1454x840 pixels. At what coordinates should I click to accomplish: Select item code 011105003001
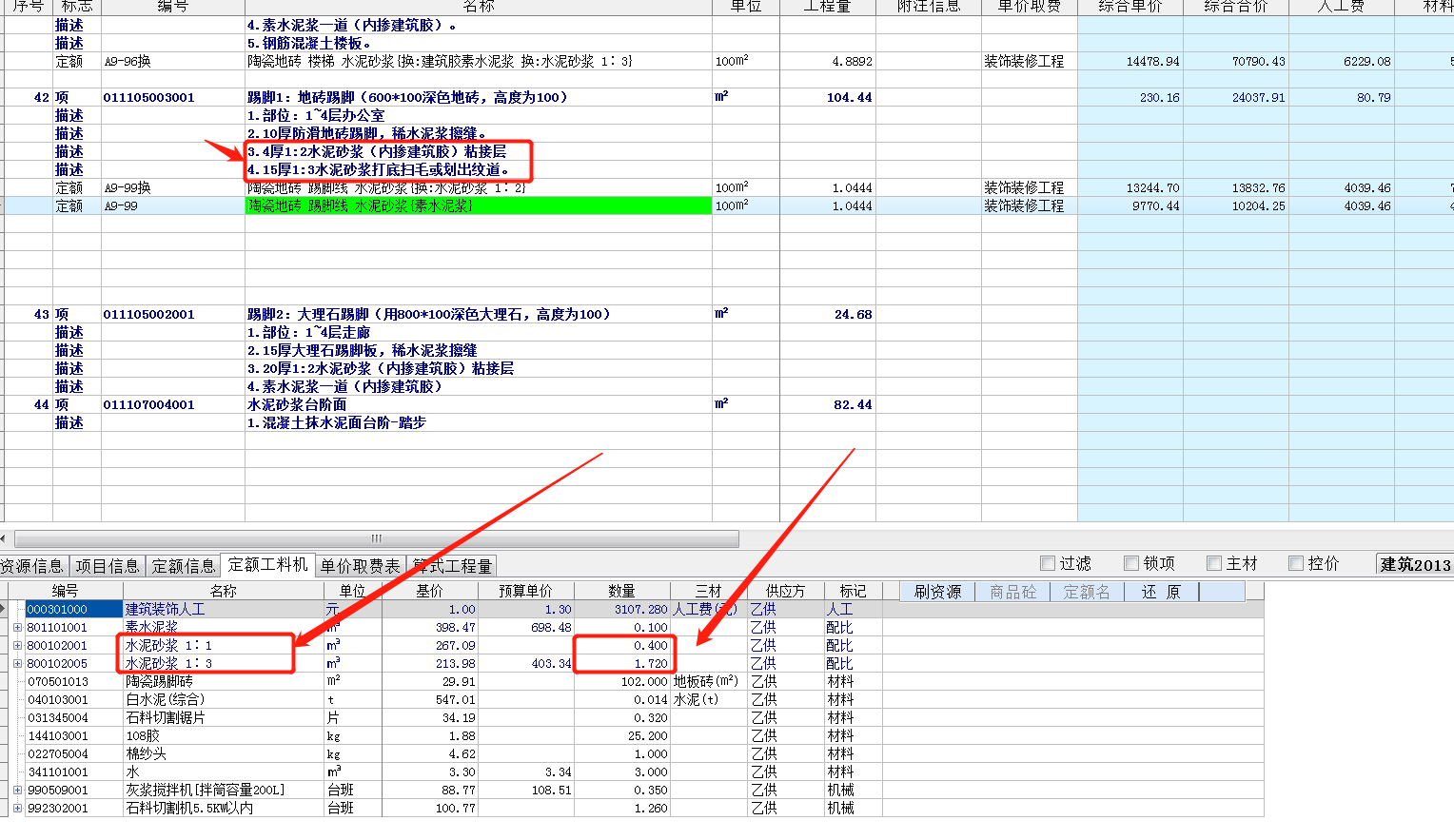click(148, 97)
